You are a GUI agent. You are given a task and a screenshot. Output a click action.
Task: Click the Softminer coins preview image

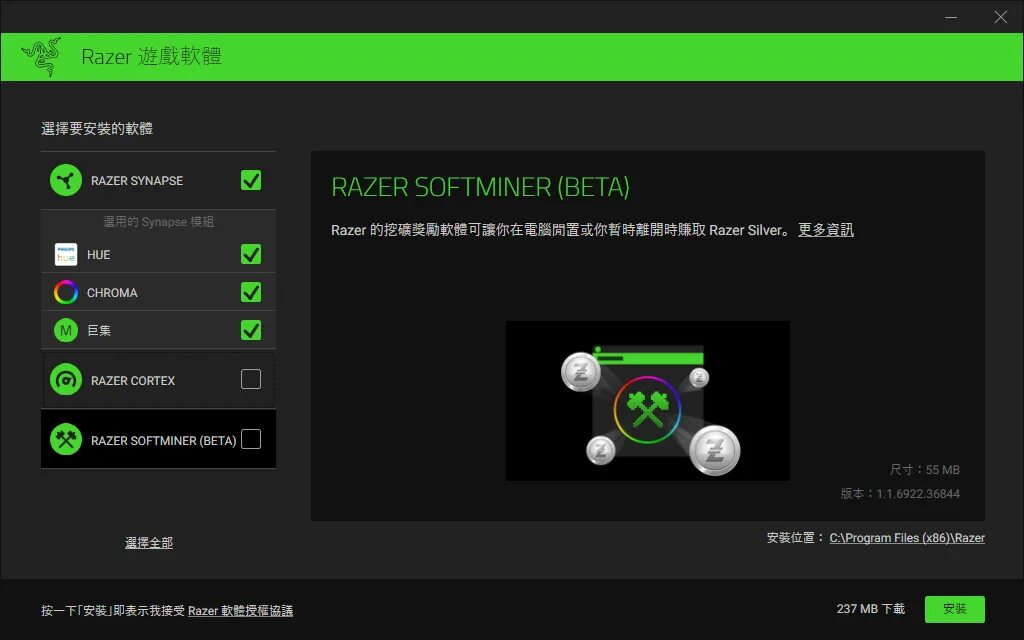click(648, 401)
